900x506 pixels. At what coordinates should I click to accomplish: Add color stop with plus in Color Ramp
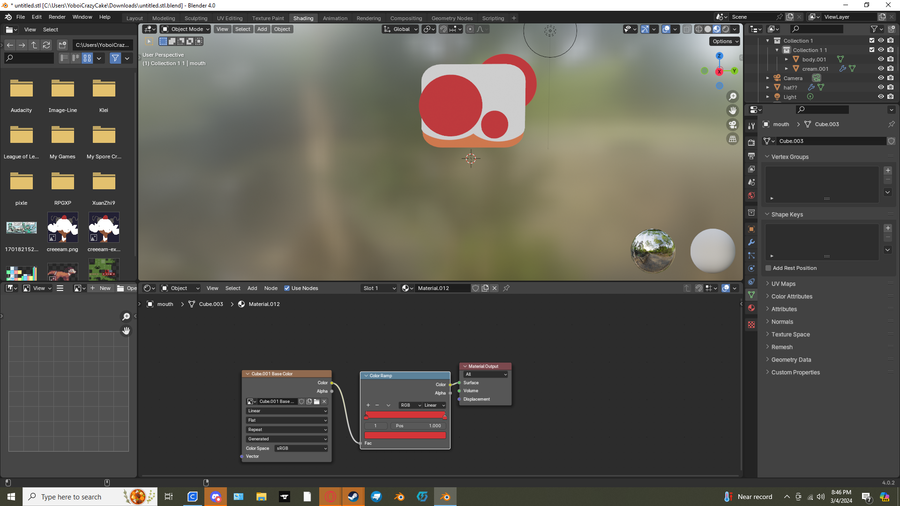368,405
